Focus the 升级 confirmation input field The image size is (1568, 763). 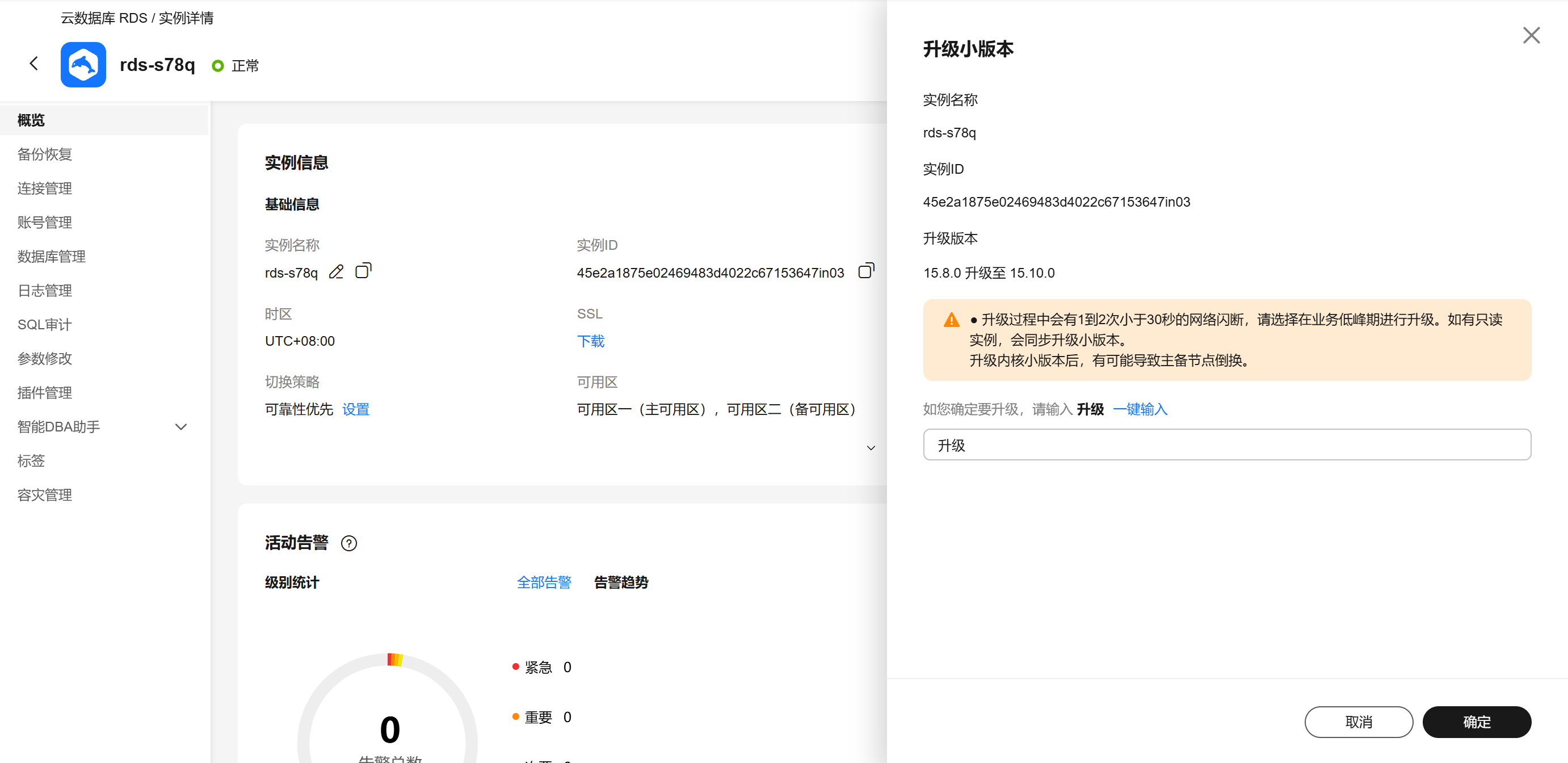click(x=1227, y=445)
